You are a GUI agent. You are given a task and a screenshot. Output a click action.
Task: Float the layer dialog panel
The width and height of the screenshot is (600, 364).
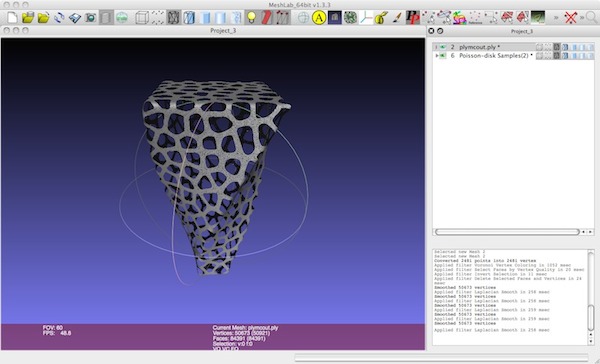coord(440,31)
